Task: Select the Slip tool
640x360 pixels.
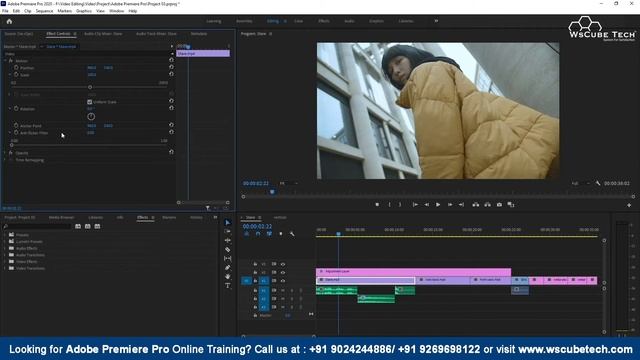Action: coord(228,258)
